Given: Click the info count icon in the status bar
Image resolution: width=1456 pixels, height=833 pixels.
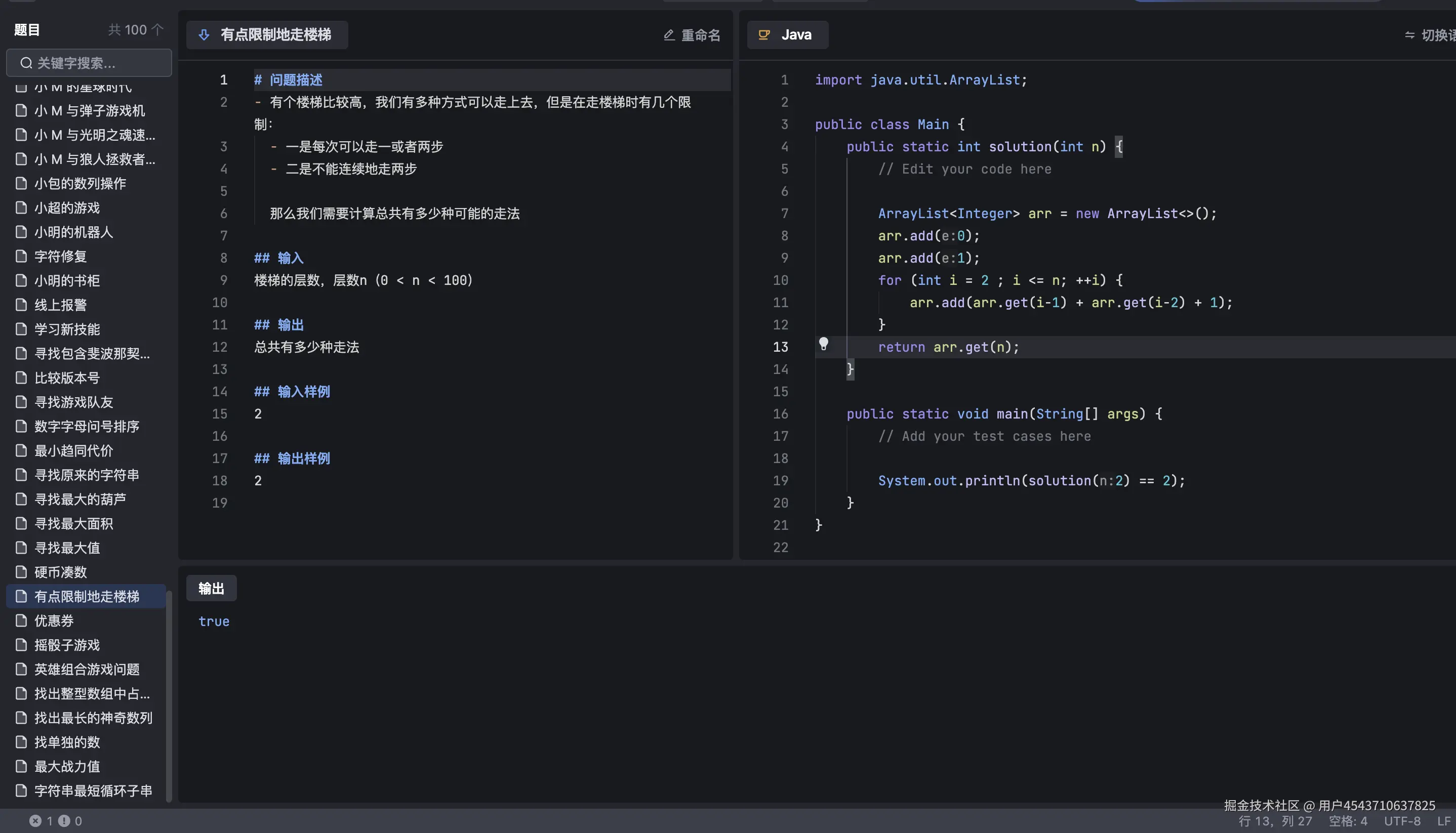Looking at the screenshot, I should click(x=64, y=820).
